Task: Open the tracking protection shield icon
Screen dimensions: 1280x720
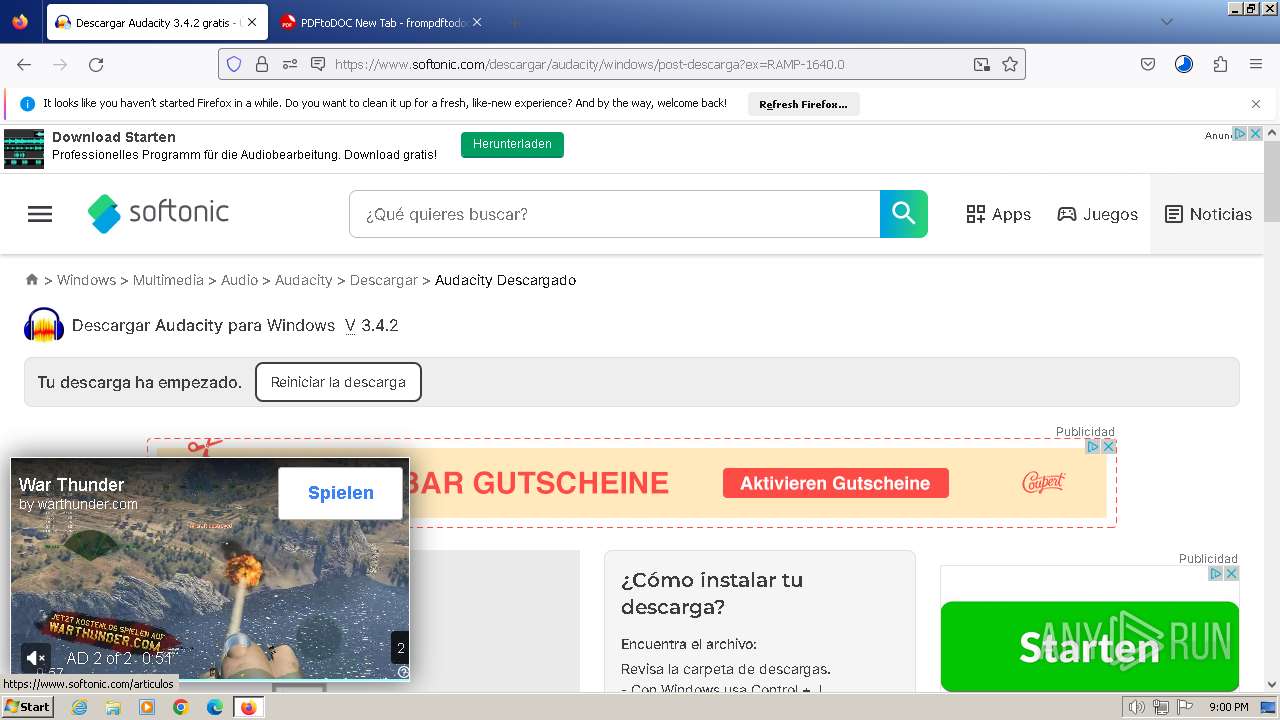Action: point(234,64)
